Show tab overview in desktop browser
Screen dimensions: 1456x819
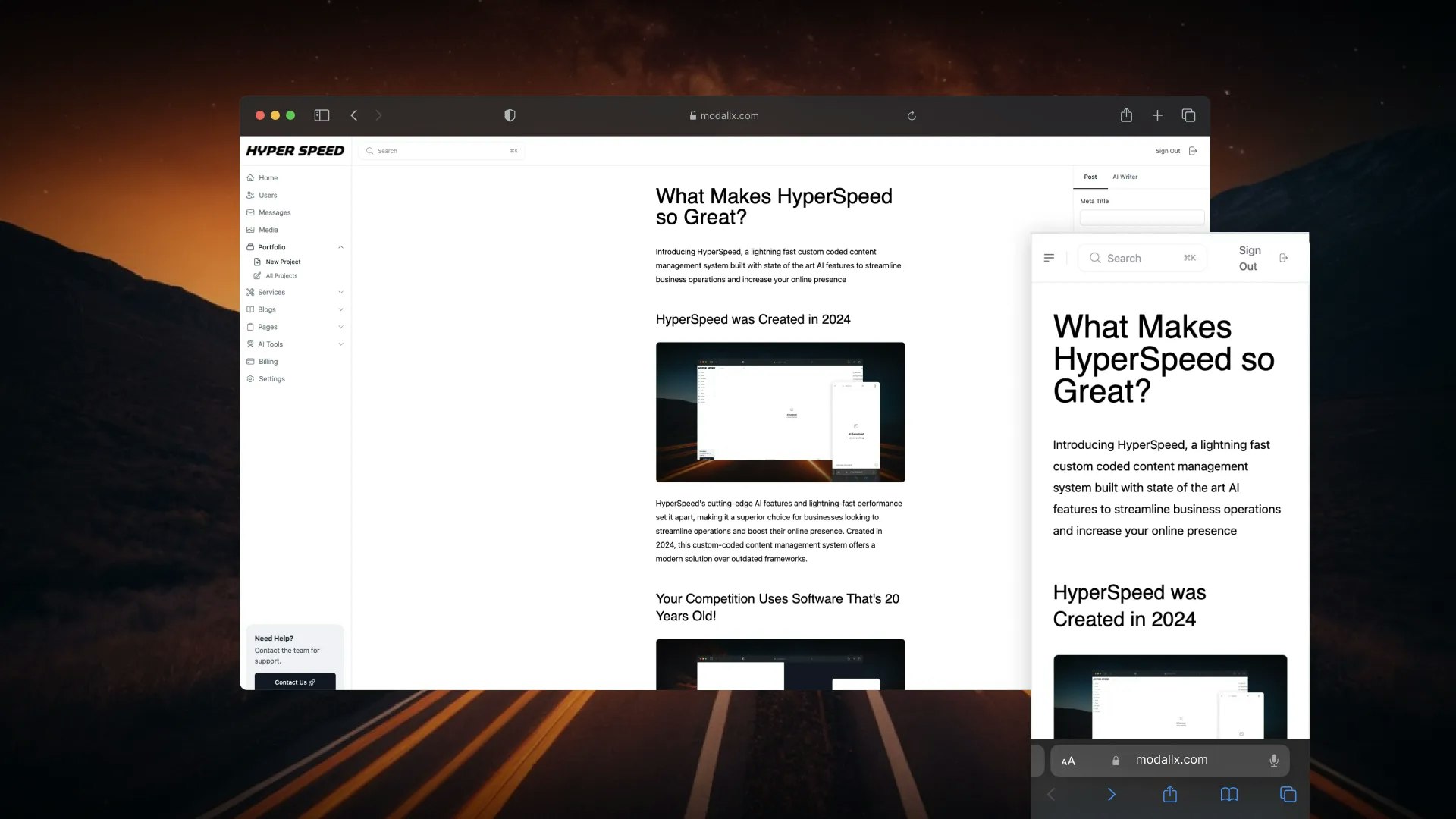(x=1188, y=115)
